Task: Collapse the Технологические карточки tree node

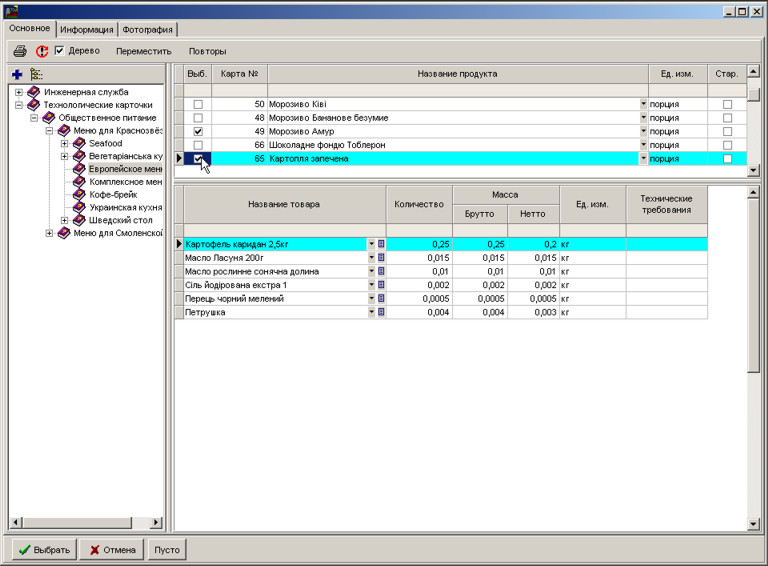Action: (x=19, y=105)
